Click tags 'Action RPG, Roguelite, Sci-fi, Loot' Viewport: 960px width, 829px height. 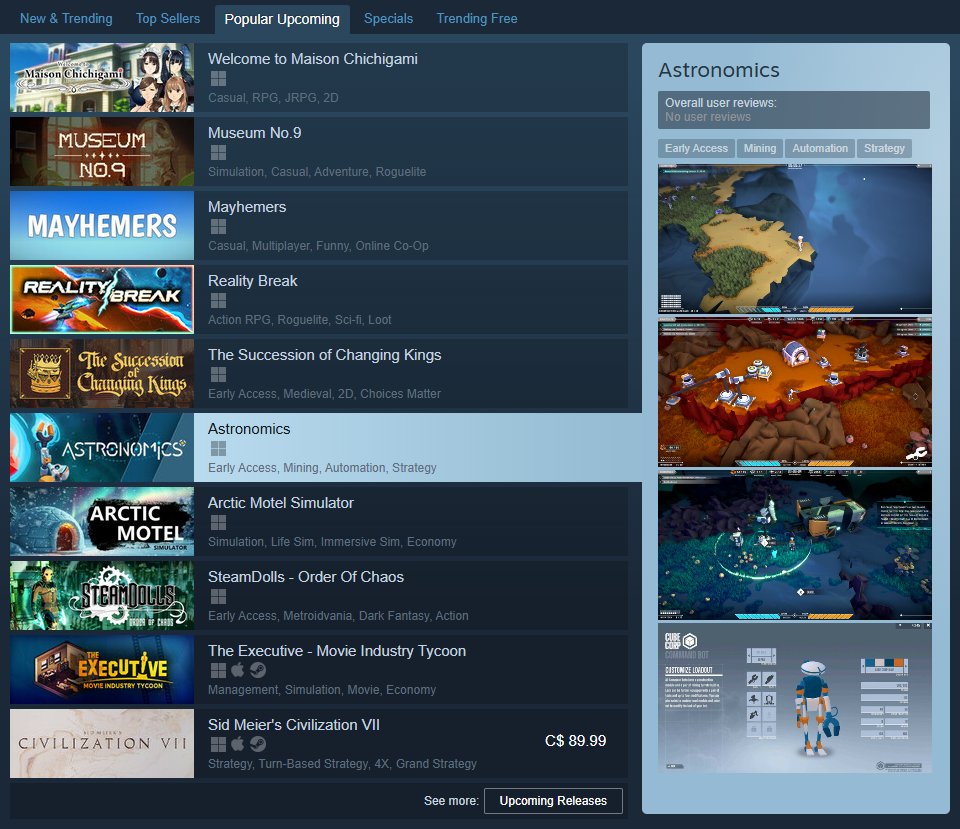[x=299, y=320]
